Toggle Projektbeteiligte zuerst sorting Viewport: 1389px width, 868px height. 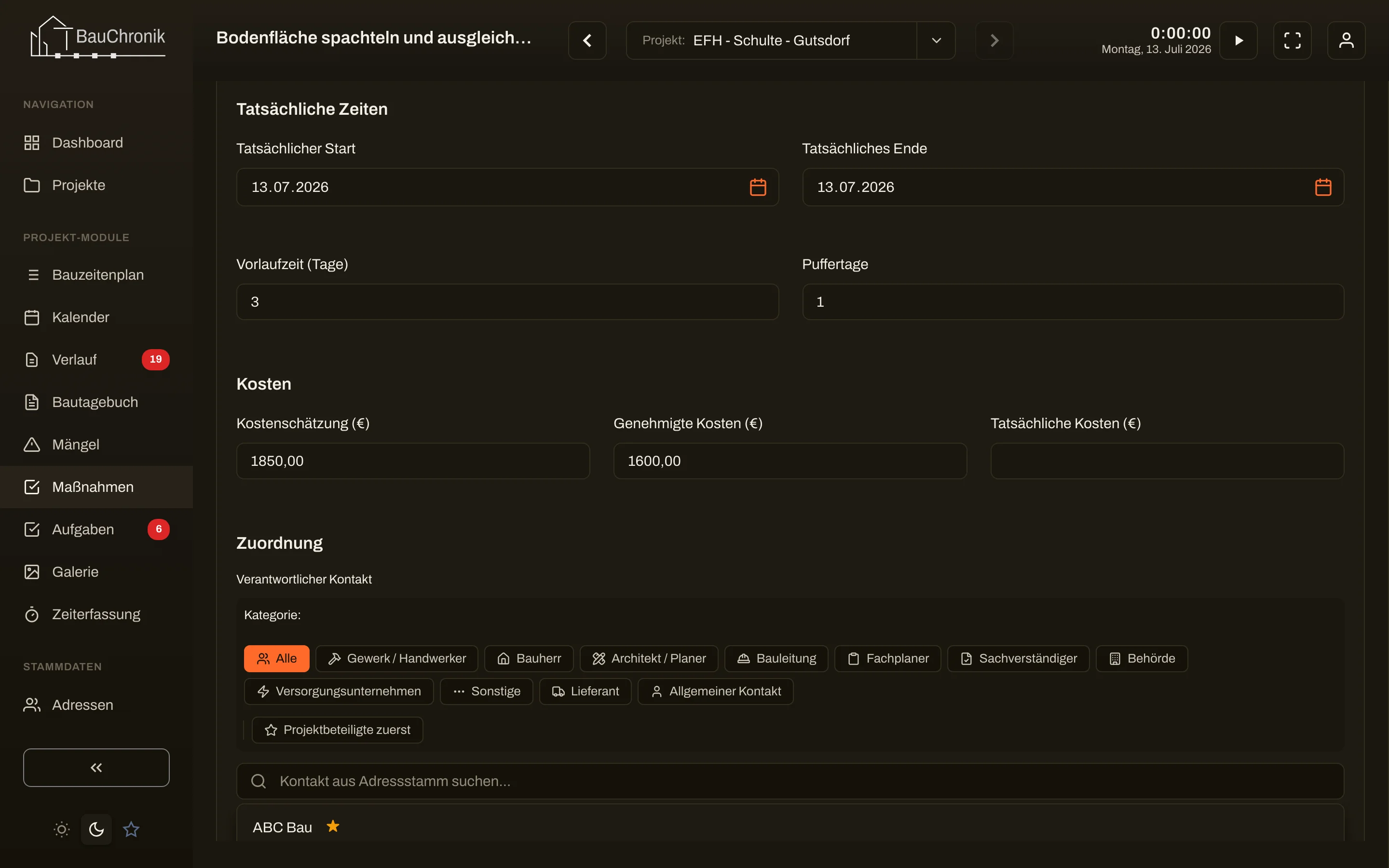click(337, 730)
